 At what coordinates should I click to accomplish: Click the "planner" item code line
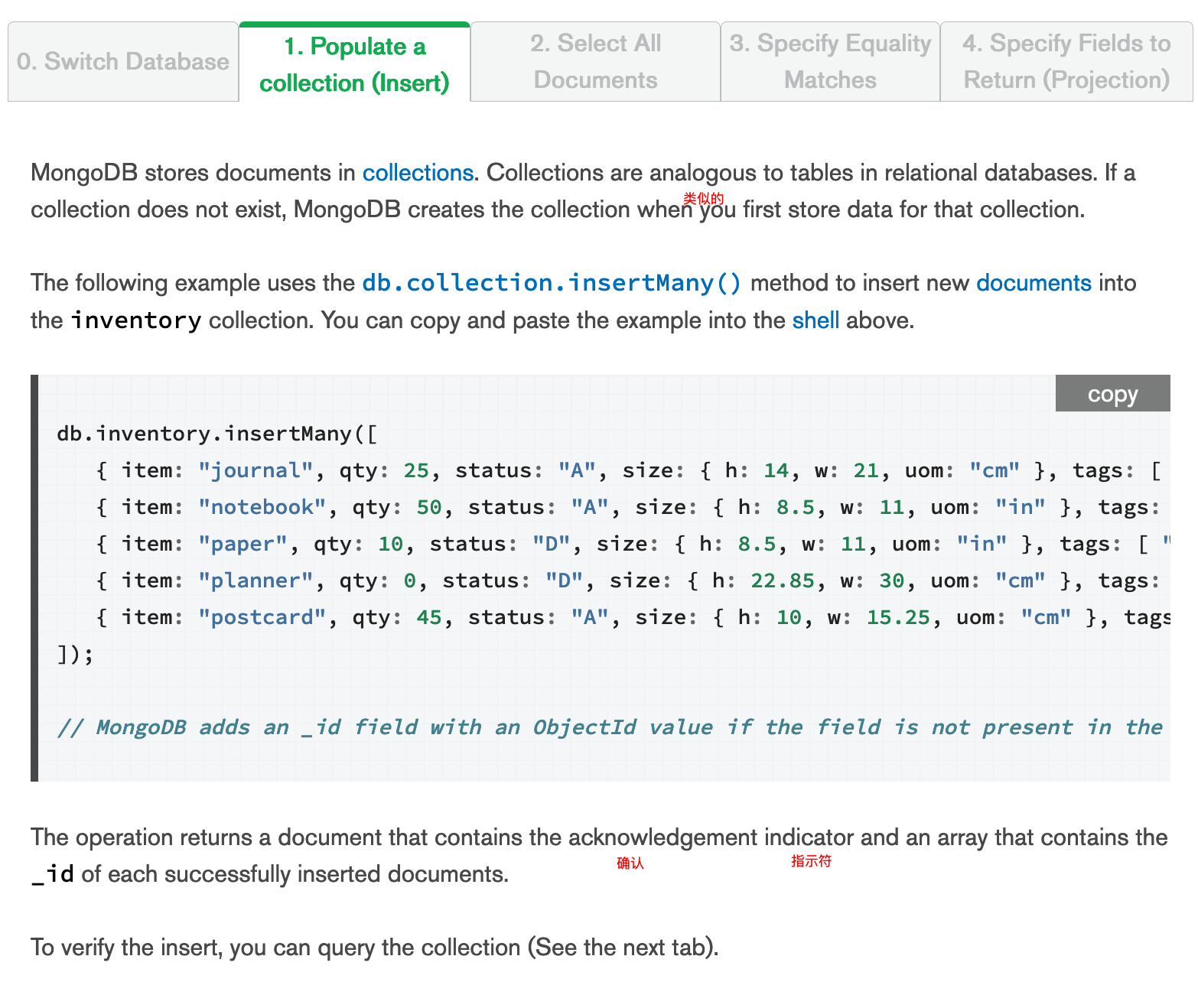coord(628,580)
